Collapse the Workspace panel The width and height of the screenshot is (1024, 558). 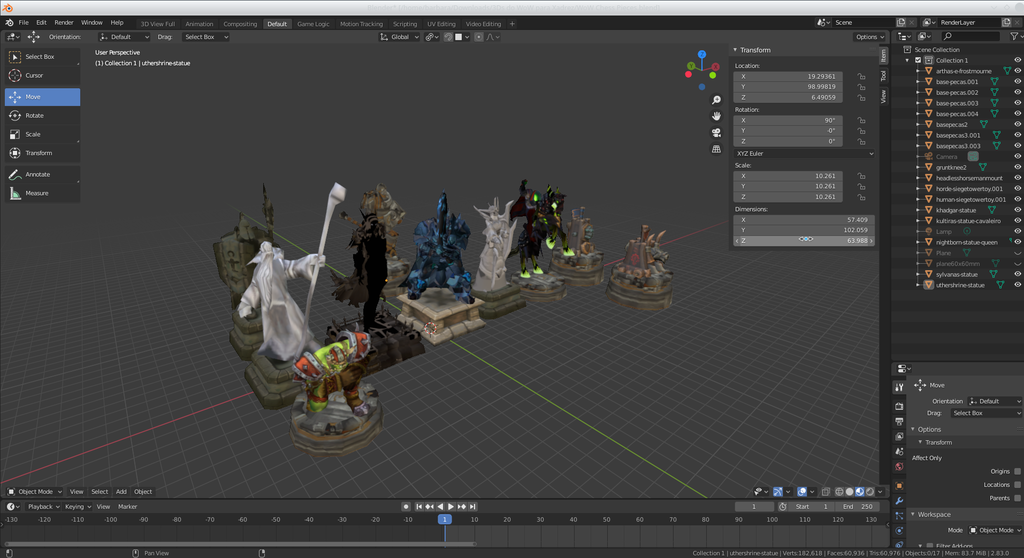click(x=933, y=515)
